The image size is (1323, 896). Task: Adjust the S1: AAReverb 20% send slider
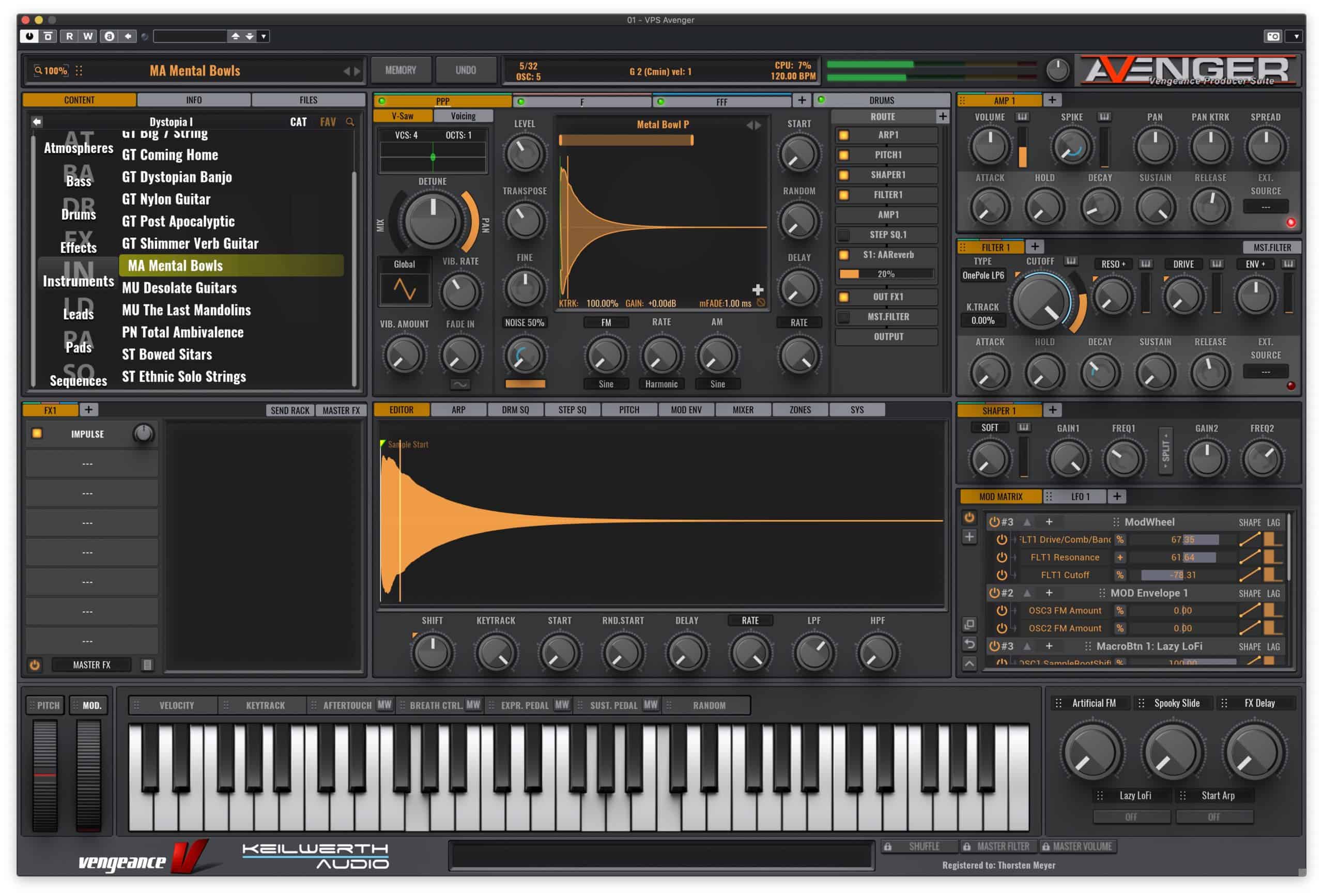[x=886, y=274]
